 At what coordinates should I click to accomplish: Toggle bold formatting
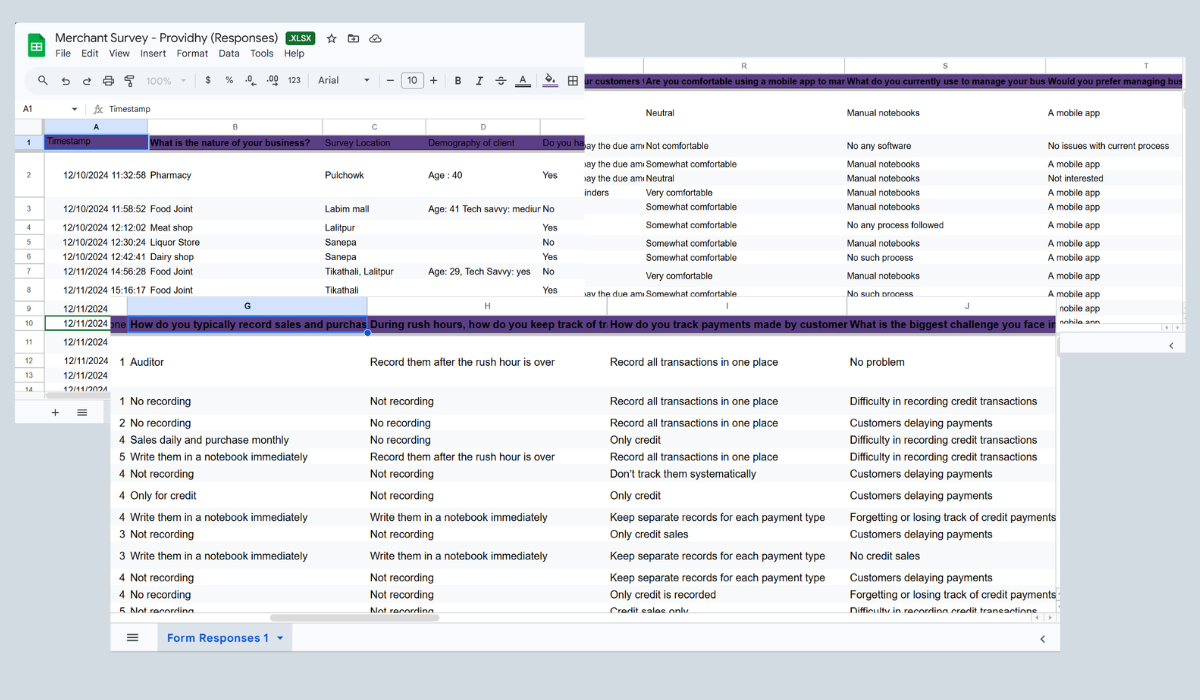(458, 79)
